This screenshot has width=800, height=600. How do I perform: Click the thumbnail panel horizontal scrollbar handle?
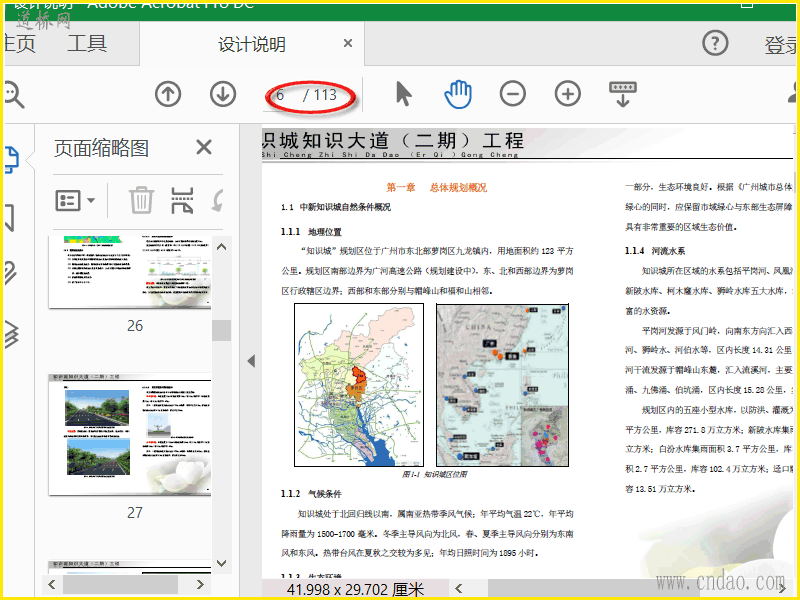click(120, 584)
